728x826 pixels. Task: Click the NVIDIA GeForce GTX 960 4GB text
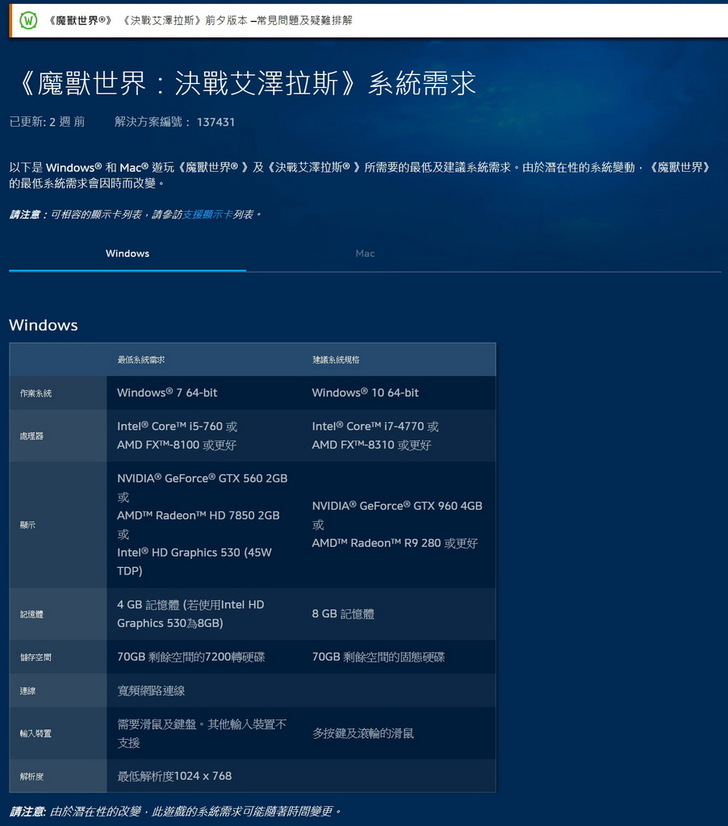click(397, 506)
